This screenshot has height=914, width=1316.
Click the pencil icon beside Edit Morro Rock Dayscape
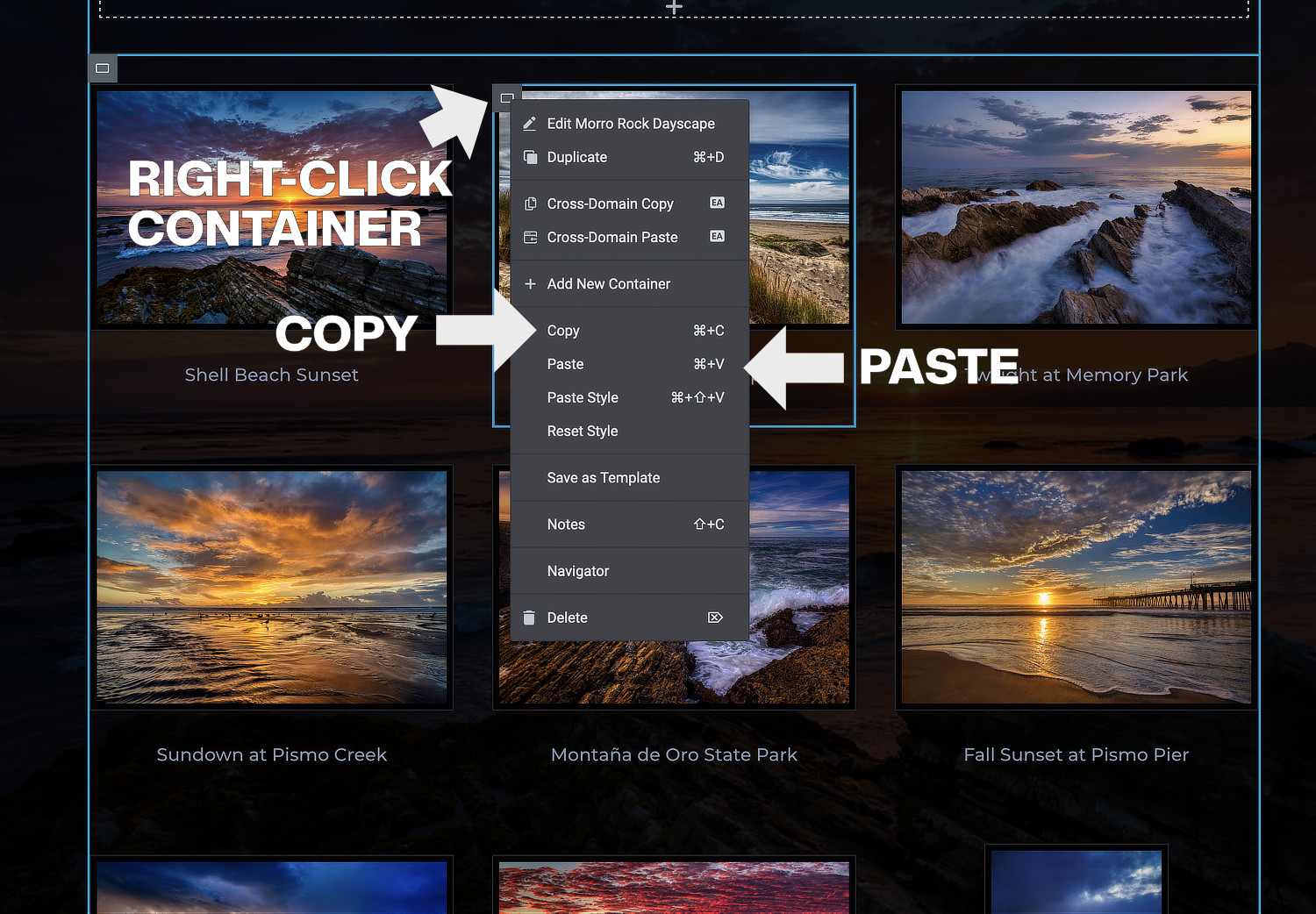530,124
